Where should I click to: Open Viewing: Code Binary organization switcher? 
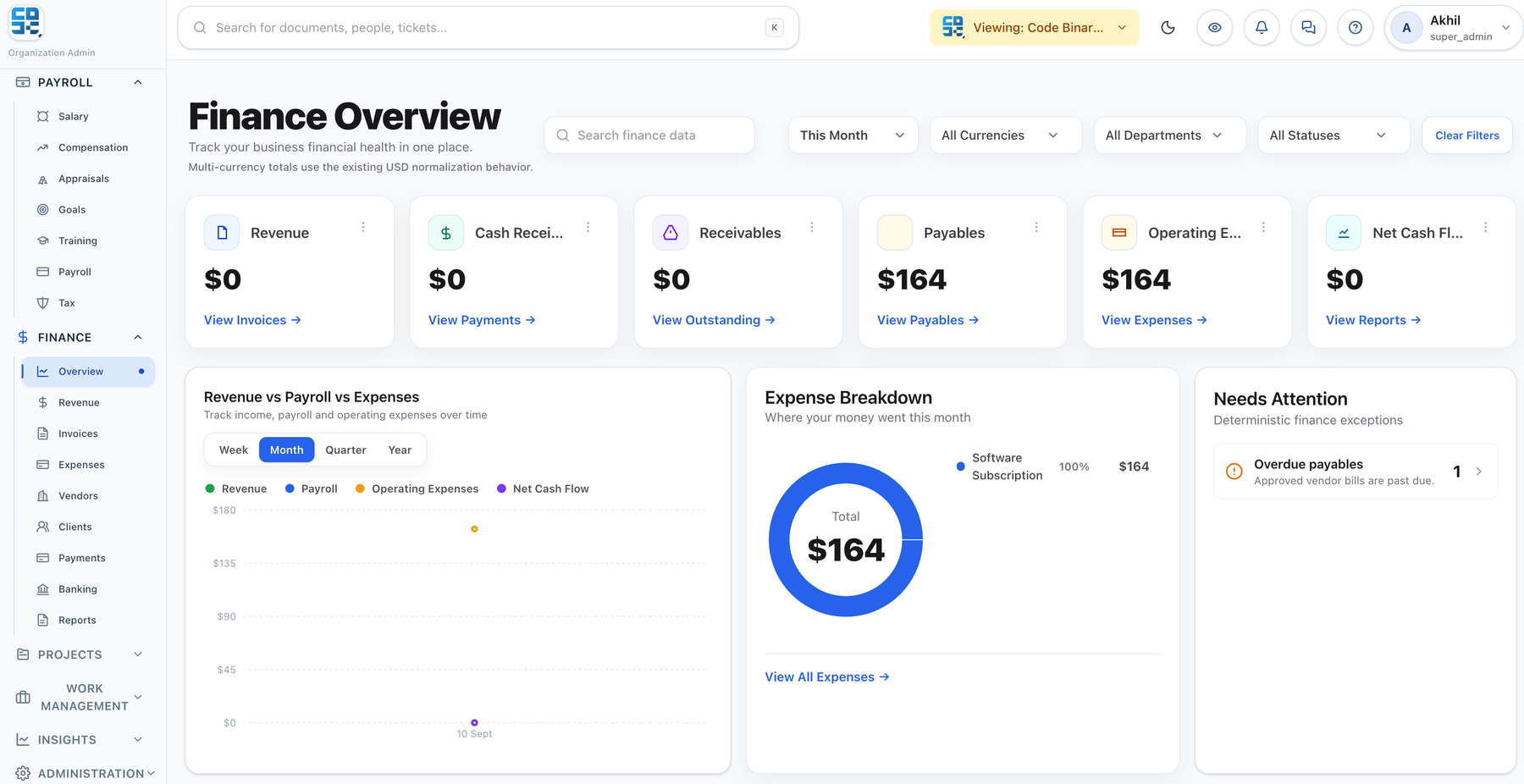pyautogui.click(x=1034, y=28)
